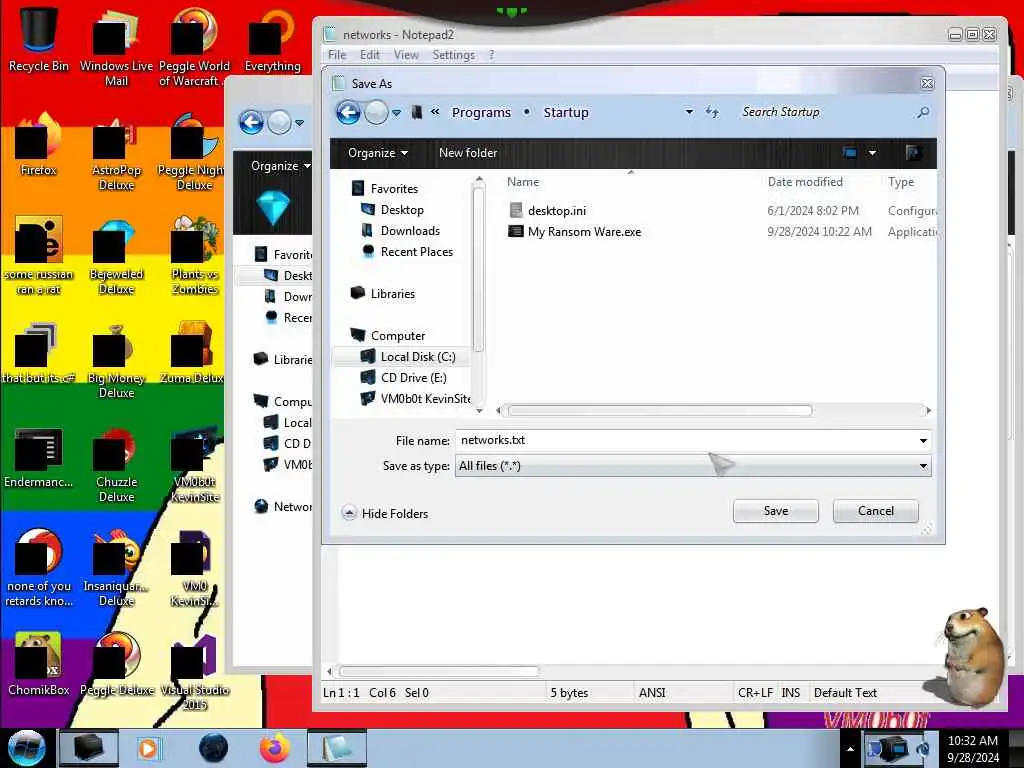Open Organize in the background Explorer window
The width and height of the screenshot is (1024, 768).
[280, 166]
